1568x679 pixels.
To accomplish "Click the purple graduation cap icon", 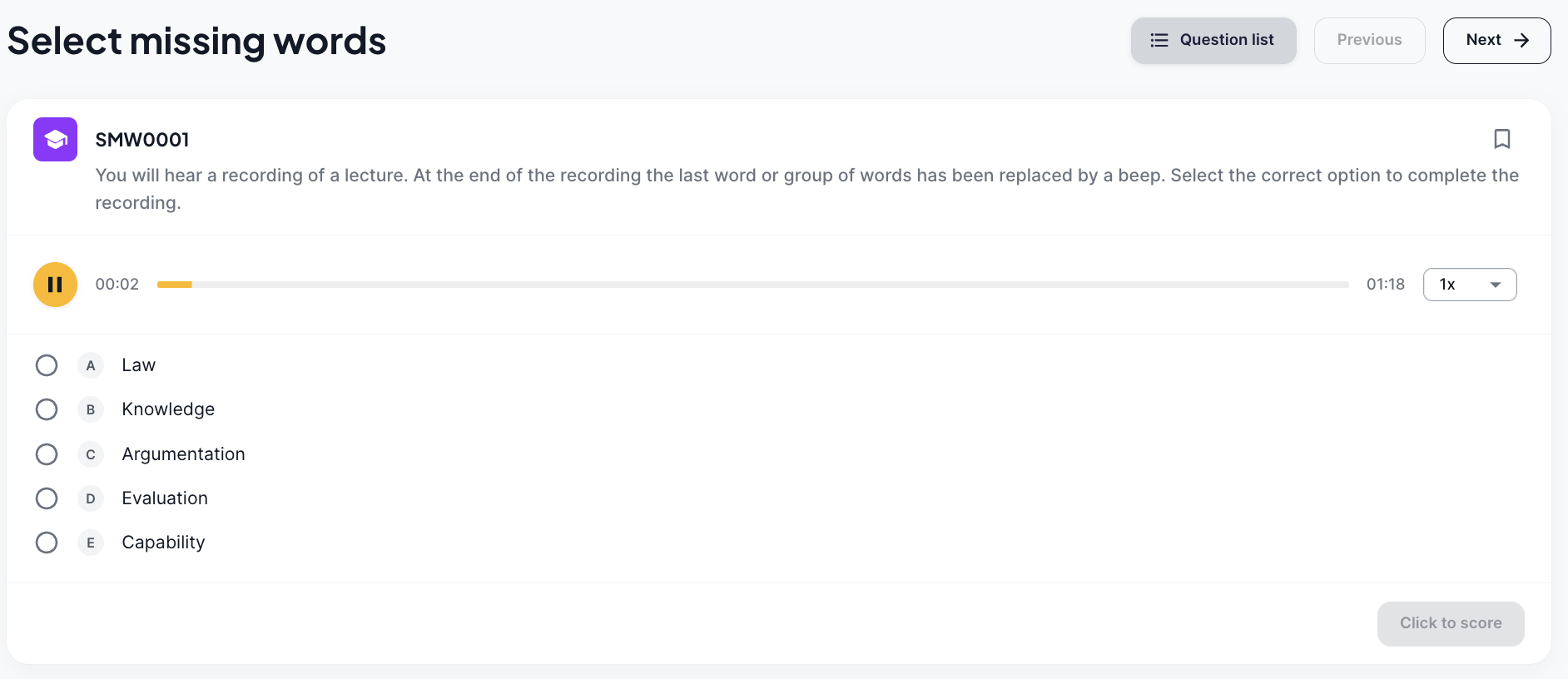I will [x=55, y=139].
